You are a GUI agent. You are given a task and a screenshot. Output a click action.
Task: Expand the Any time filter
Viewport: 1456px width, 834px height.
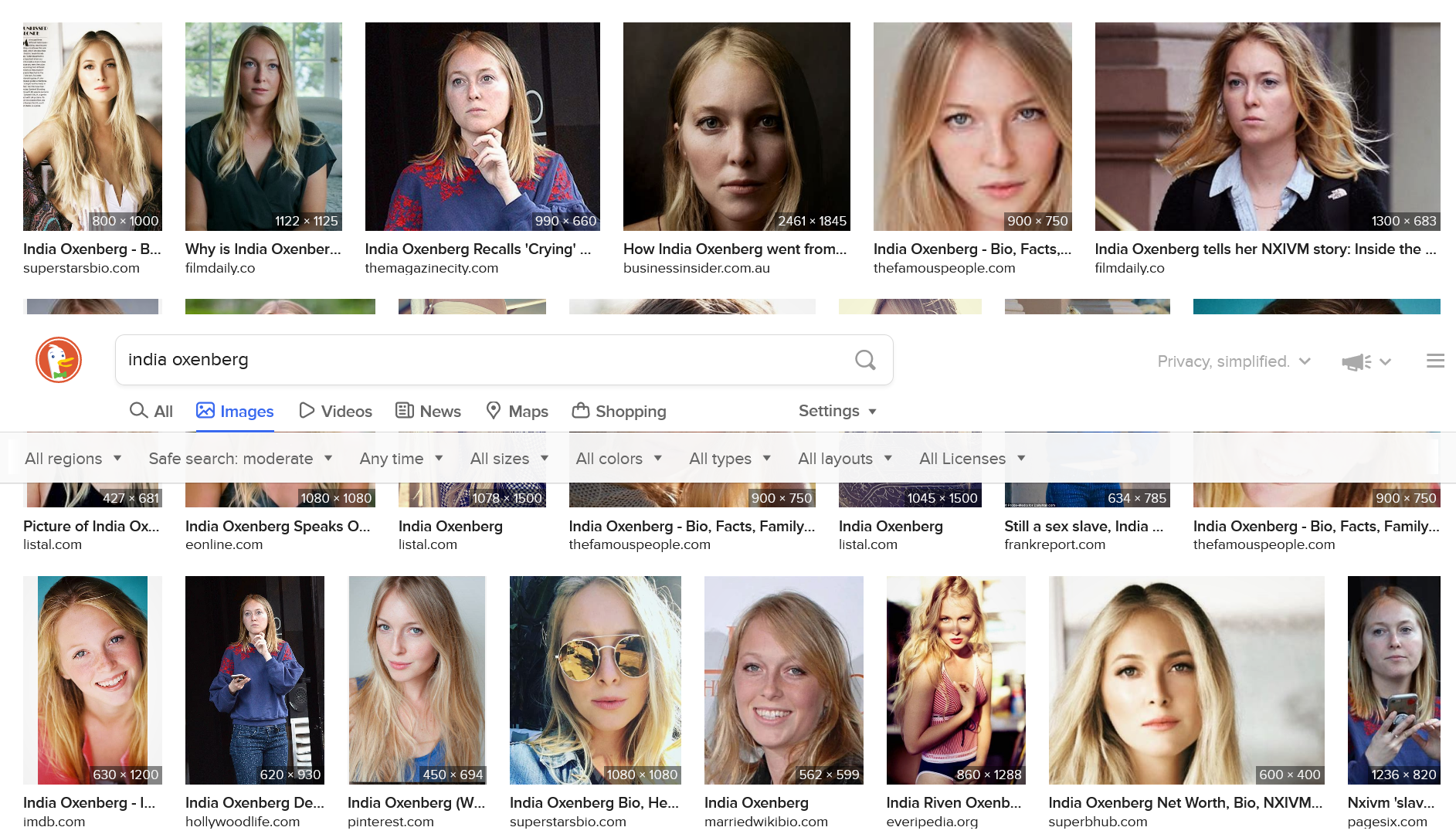click(x=401, y=459)
